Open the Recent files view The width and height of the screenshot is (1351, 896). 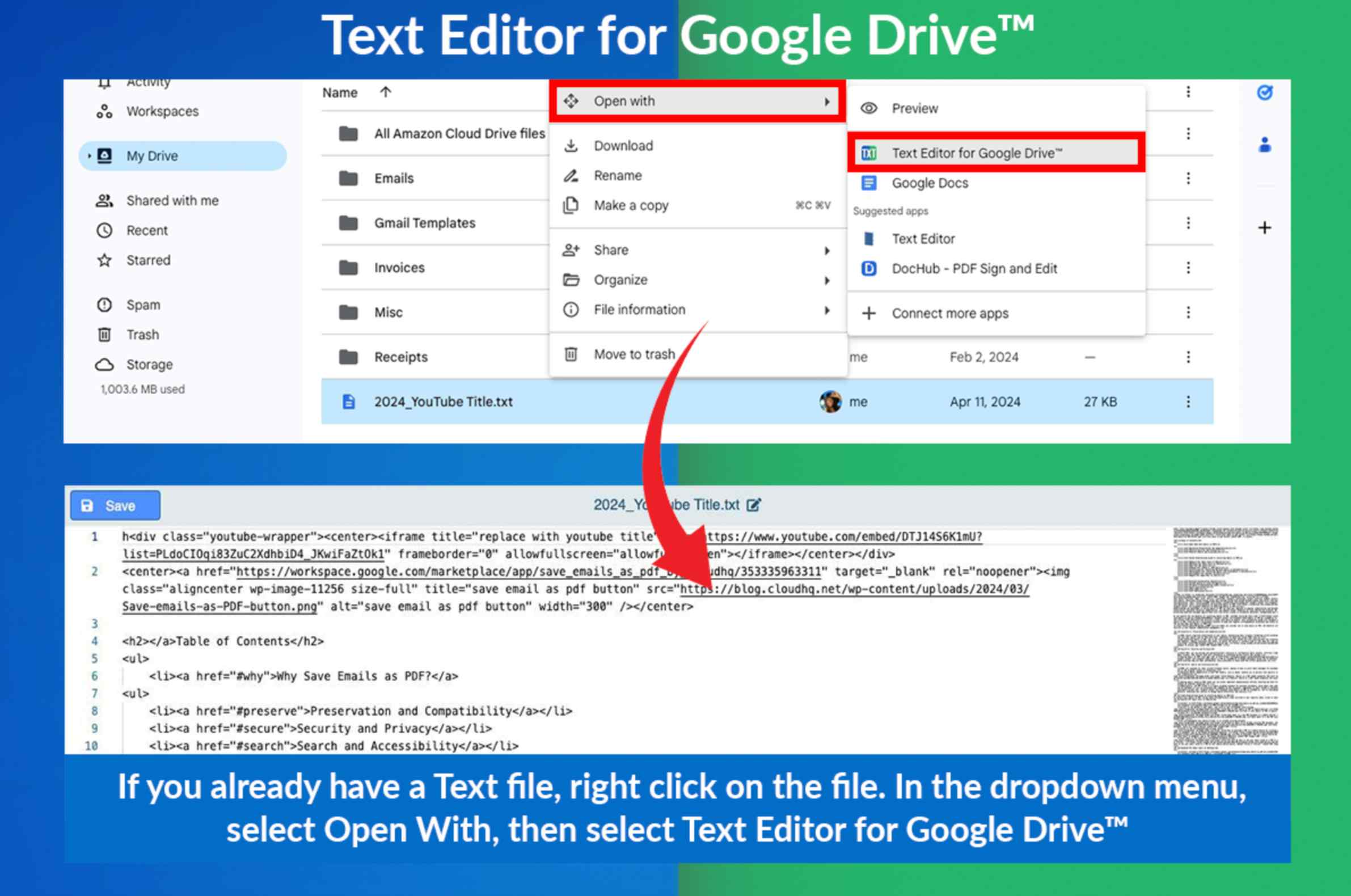pyautogui.click(x=147, y=230)
